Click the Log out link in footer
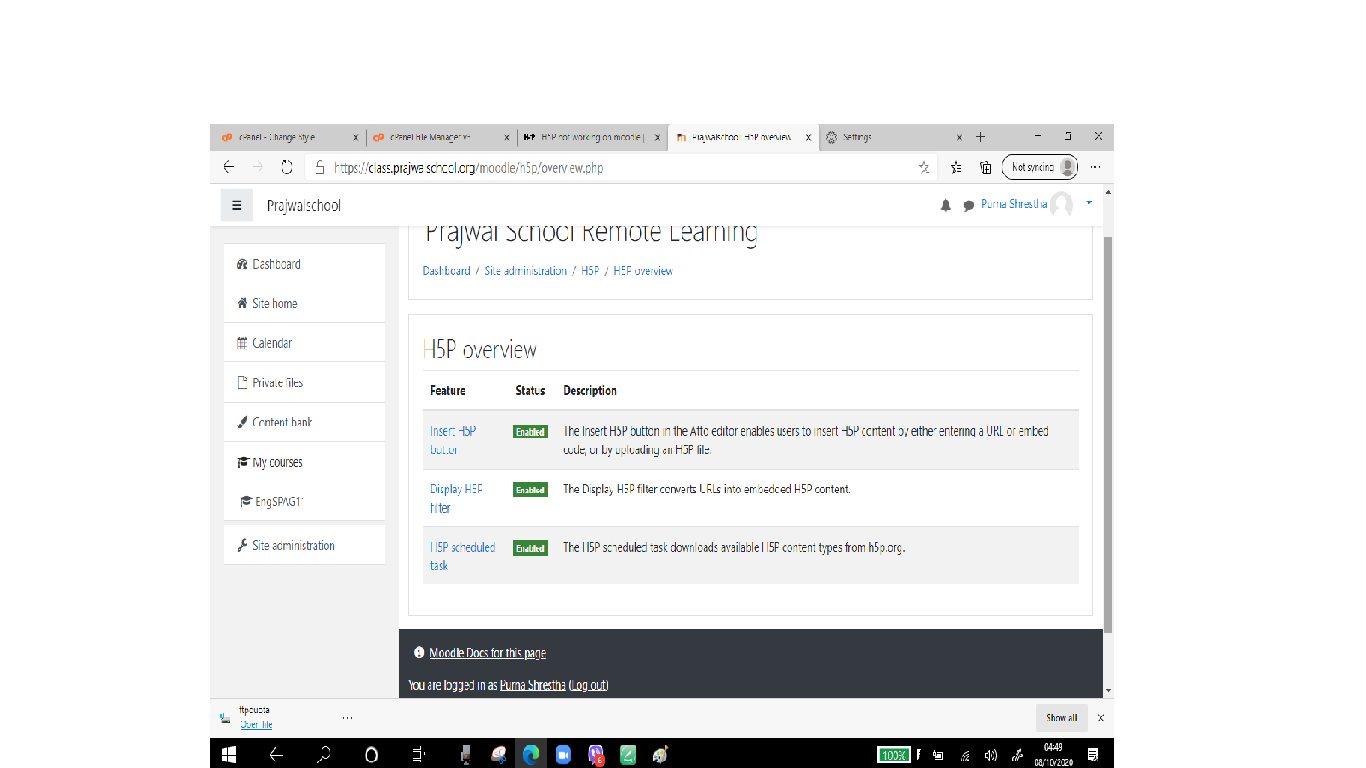The image size is (1366, 768). click(588, 685)
